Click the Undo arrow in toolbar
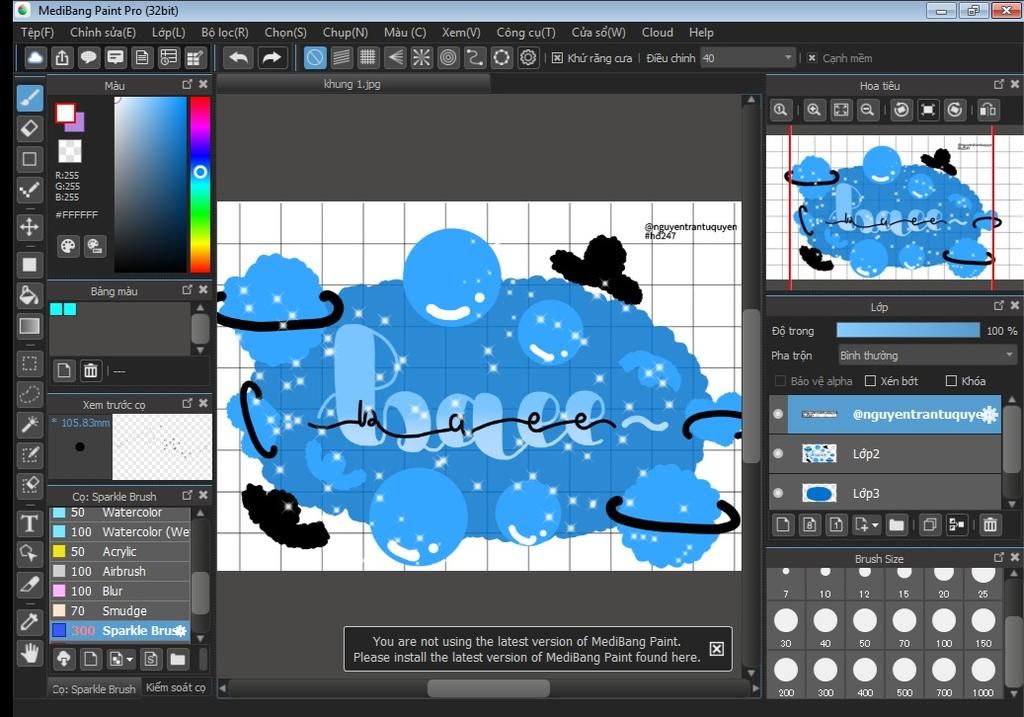This screenshot has width=1024, height=717. (238, 58)
